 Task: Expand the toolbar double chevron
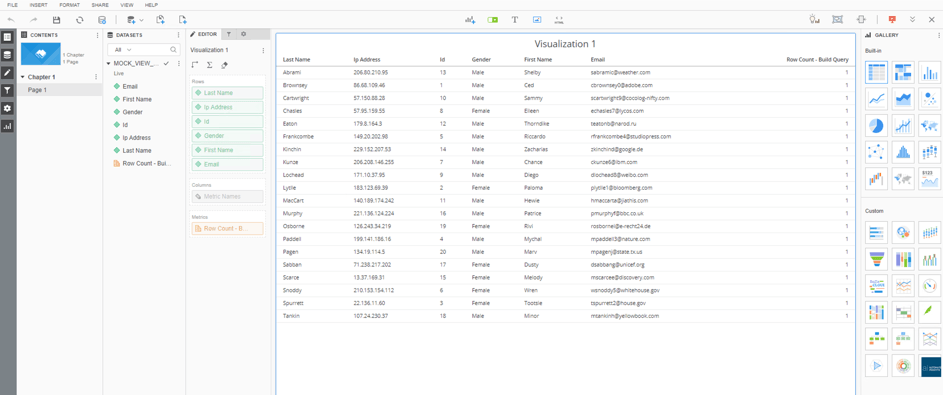click(912, 20)
